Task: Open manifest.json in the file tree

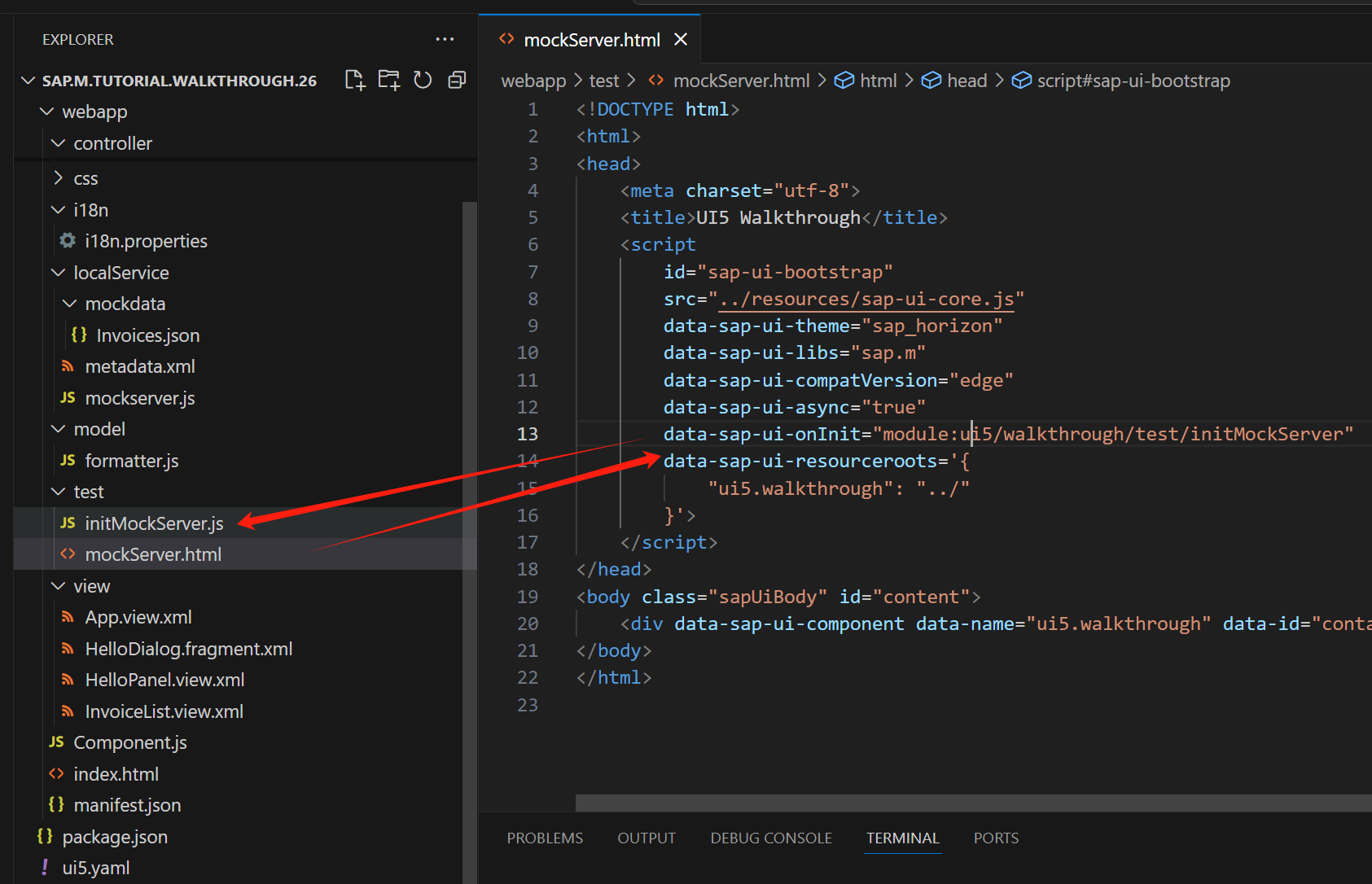Action: point(127,805)
